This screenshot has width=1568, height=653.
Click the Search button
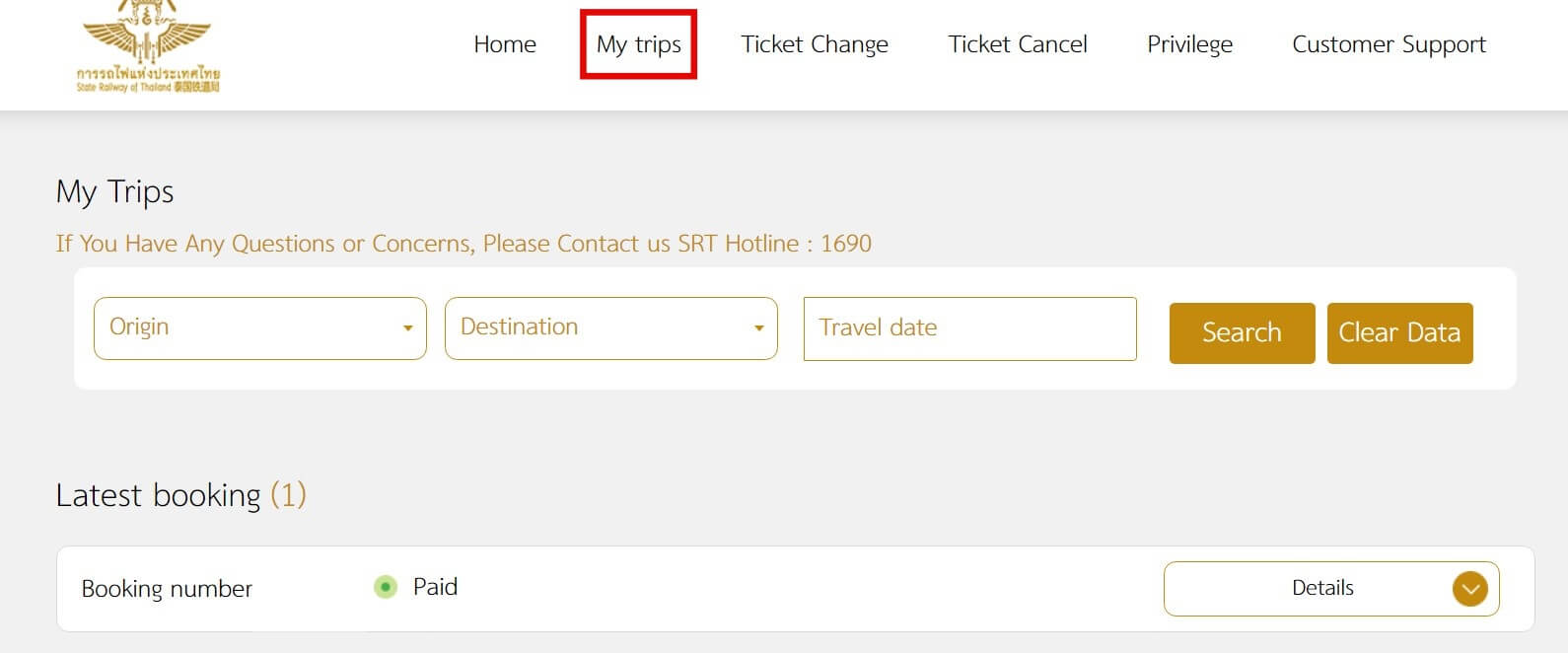point(1243,333)
